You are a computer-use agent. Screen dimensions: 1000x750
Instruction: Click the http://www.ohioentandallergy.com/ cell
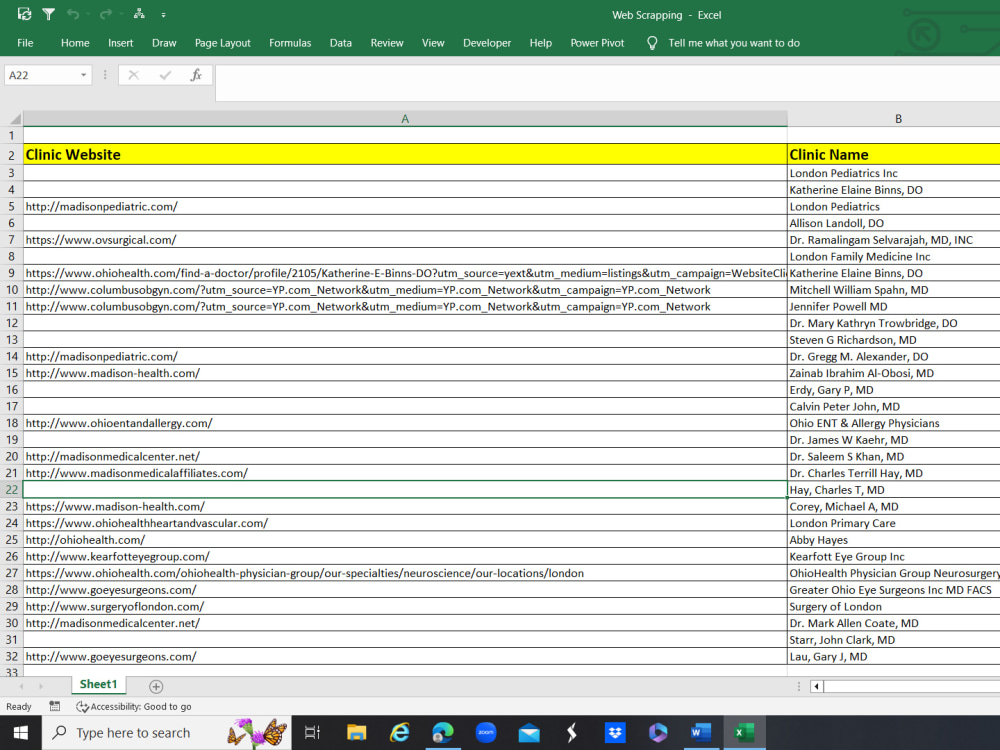405,423
